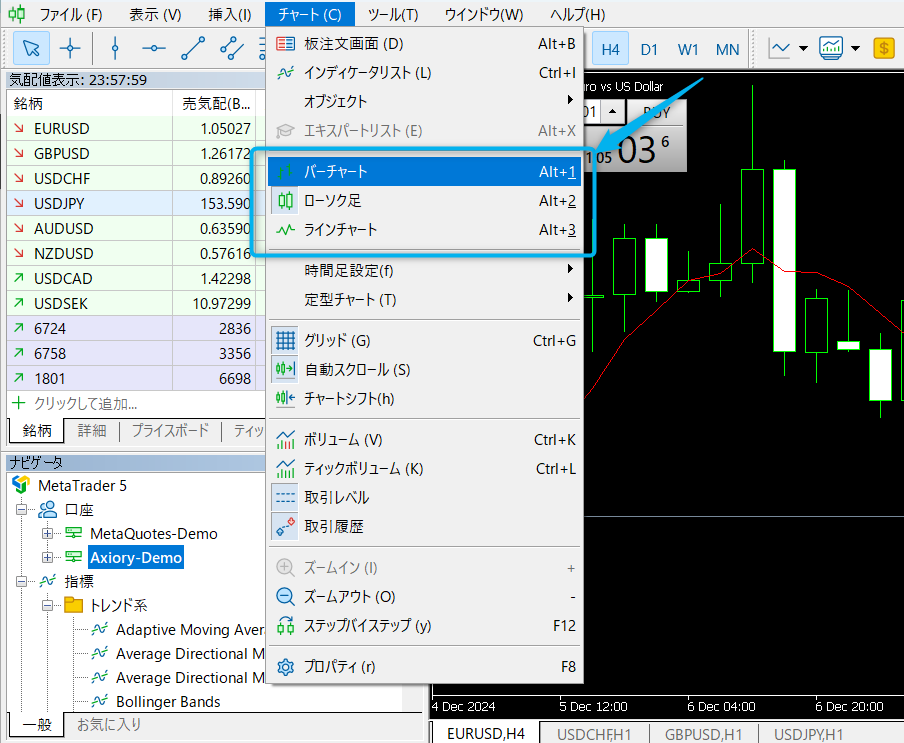Viewport: 904px width, 743px height.
Task: Click the BUY one-click trading button
Action: click(656, 112)
